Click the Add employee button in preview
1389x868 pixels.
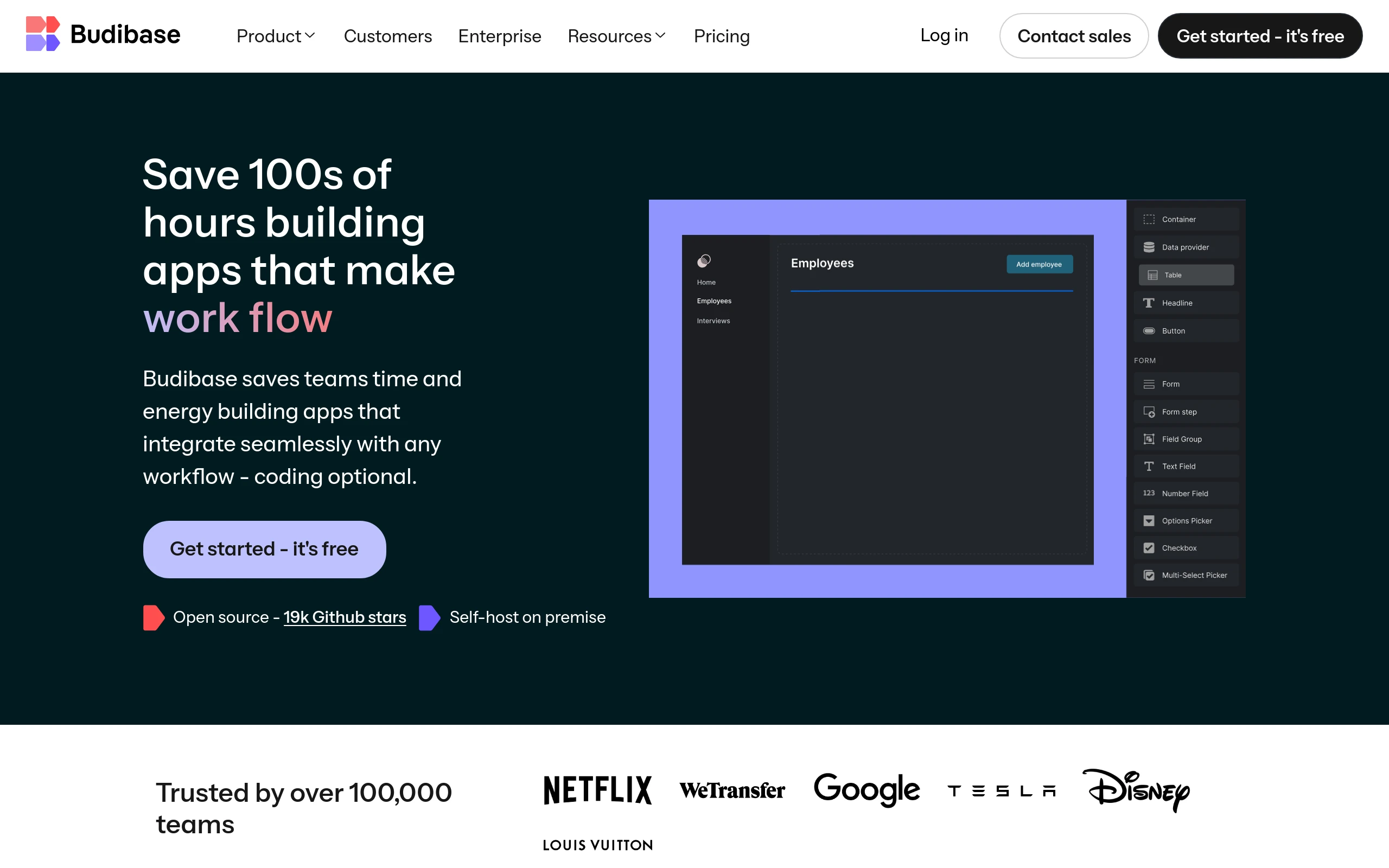[x=1039, y=264]
